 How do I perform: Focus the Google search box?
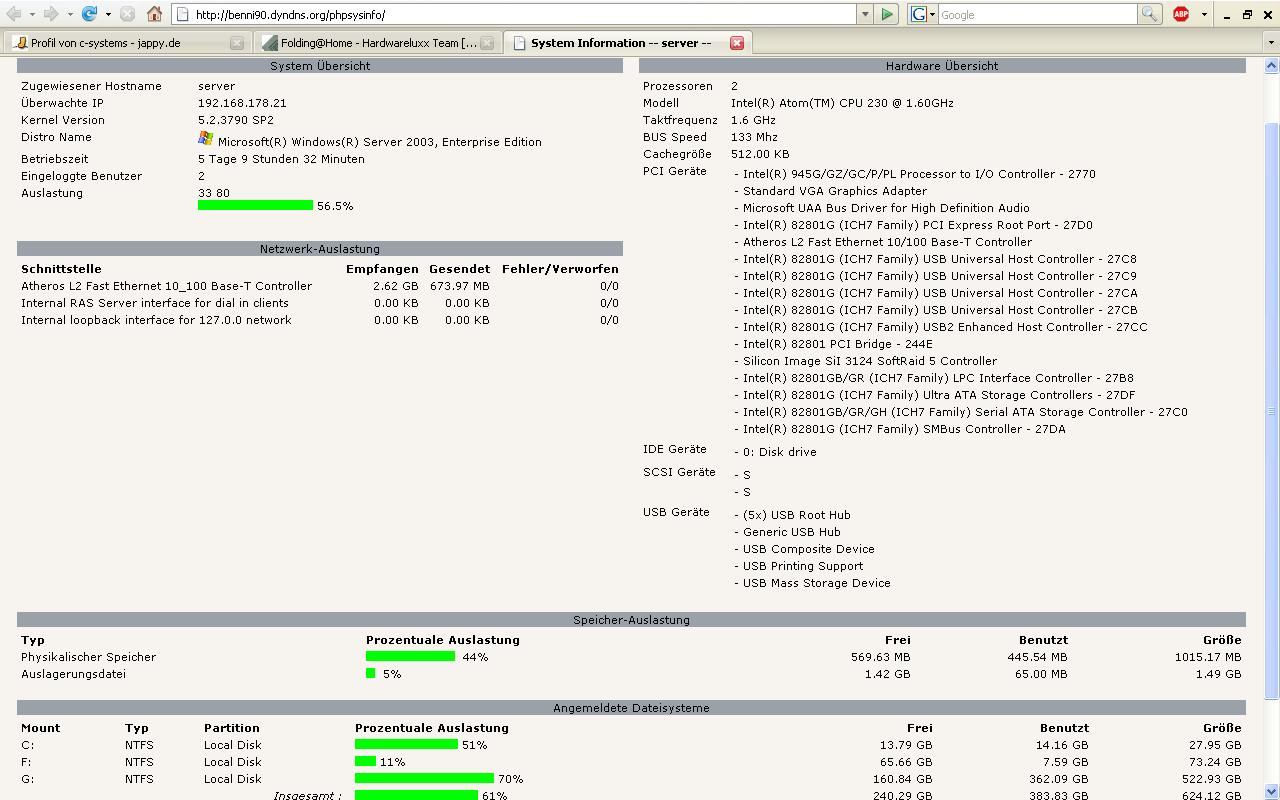pyautogui.click(x=1037, y=15)
